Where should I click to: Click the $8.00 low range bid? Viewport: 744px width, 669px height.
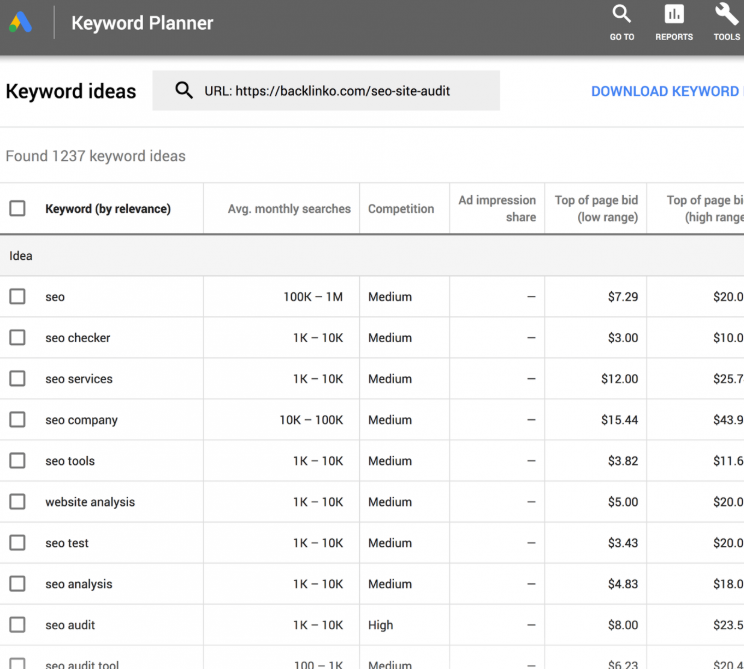click(623, 625)
